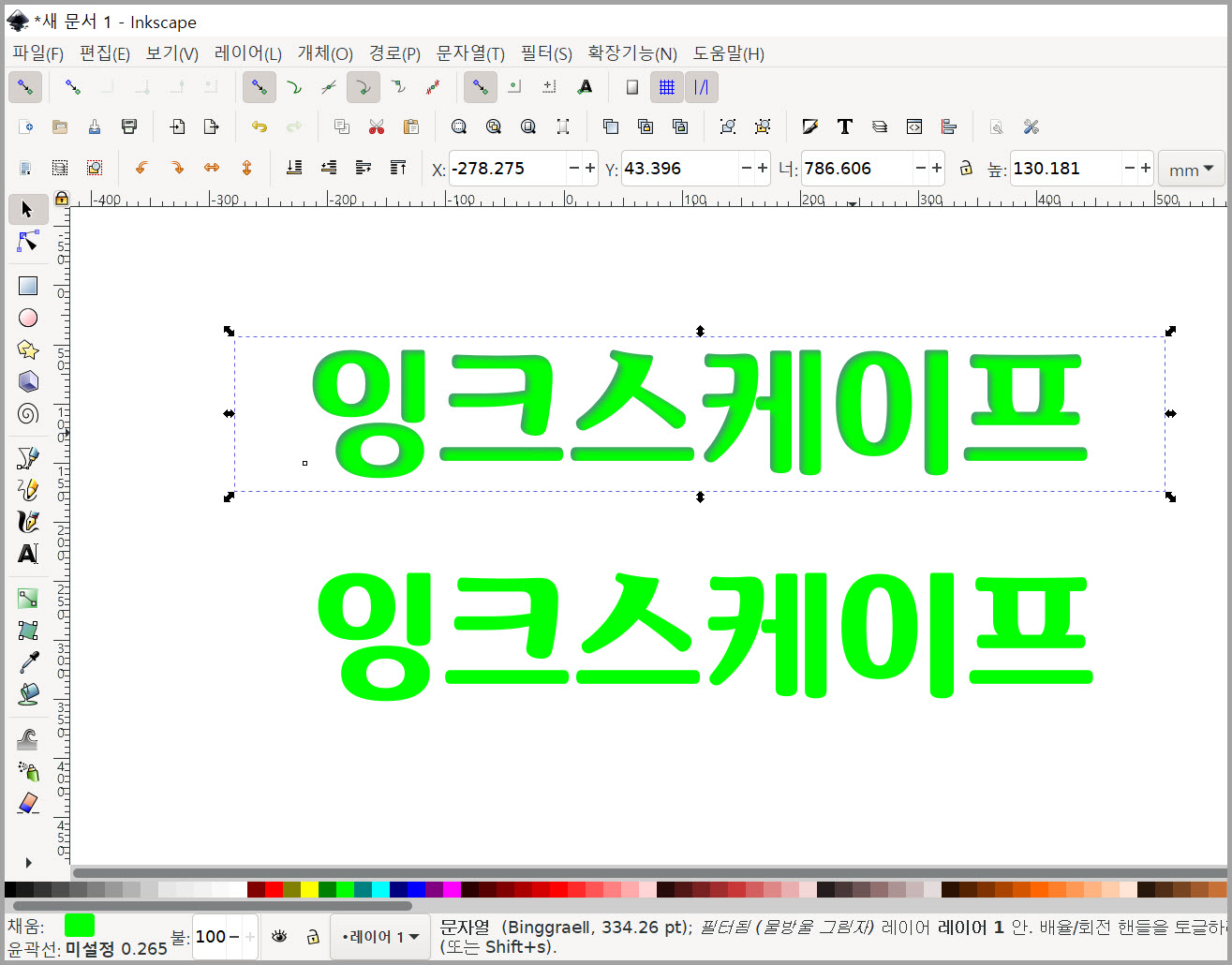Increase the Y value with plus
Image resolution: width=1232 pixels, height=965 pixels.
point(763,169)
